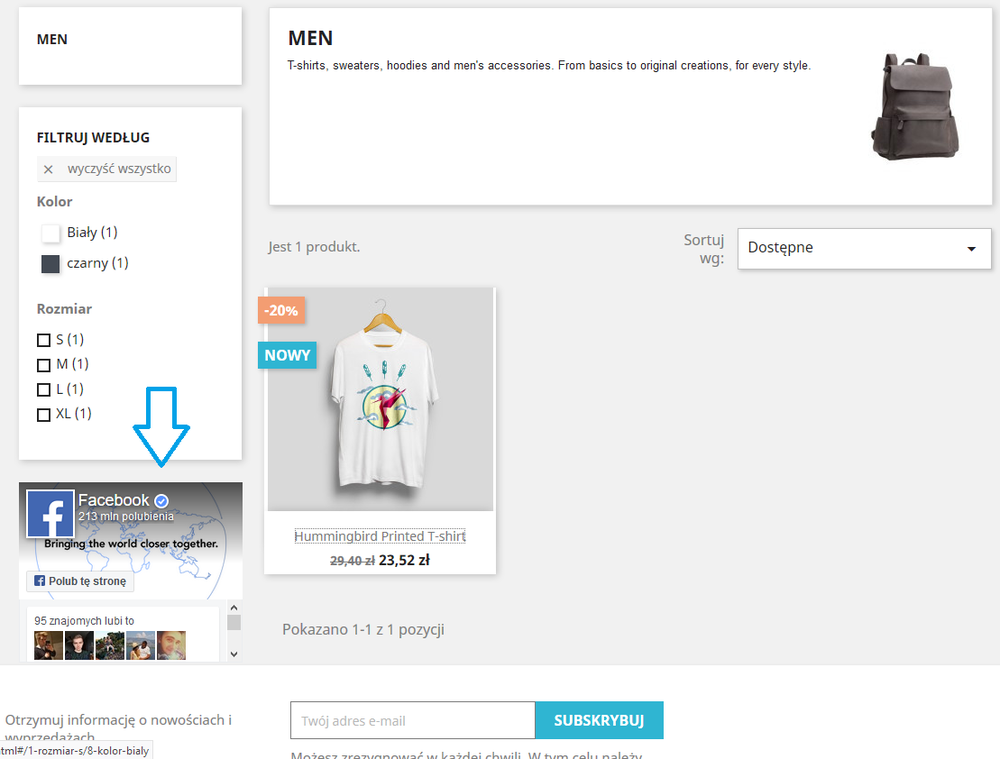This screenshot has width=1000, height=759.
Task: Click the Facebook verified badge icon
Action: tap(162, 500)
